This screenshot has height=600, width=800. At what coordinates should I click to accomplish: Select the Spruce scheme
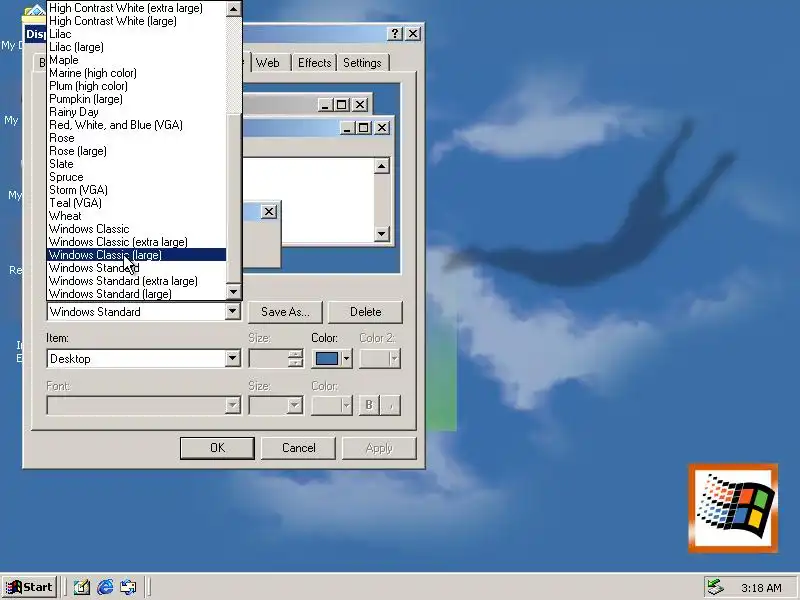tap(136, 177)
